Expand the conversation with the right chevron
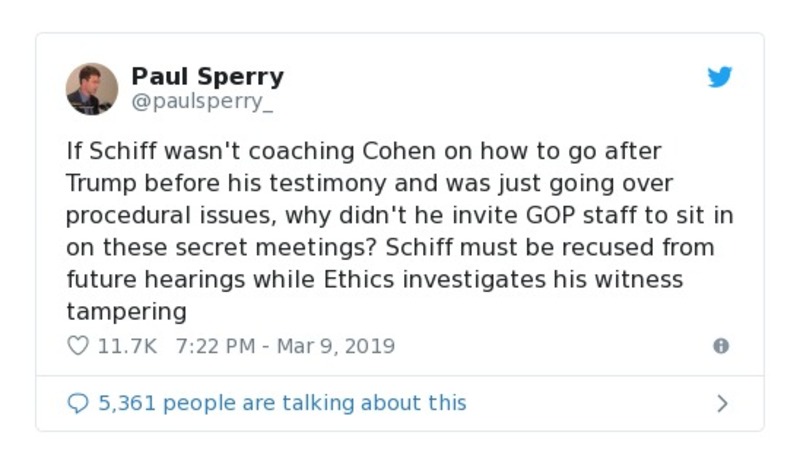 pos(722,403)
